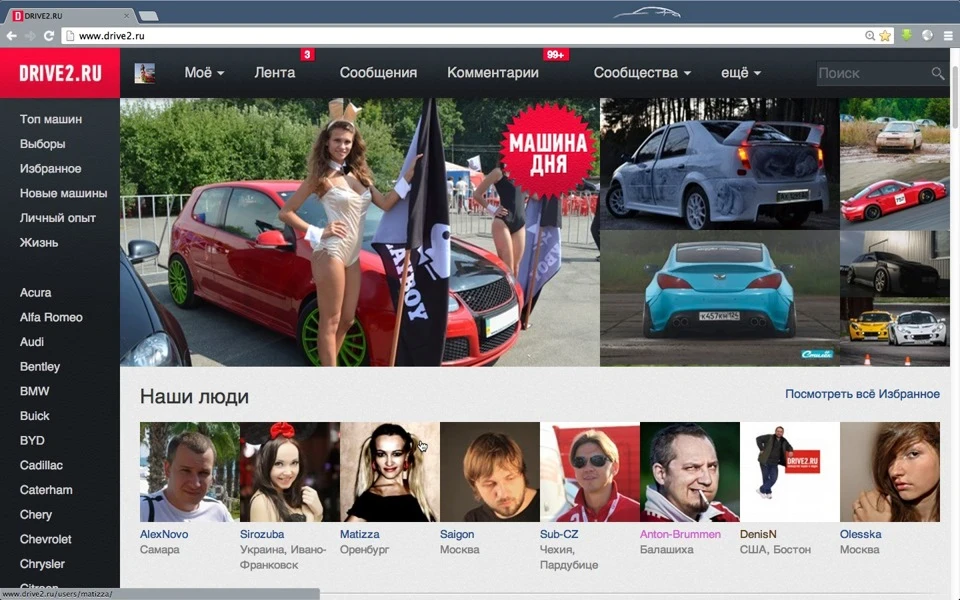The width and height of the screenshot is (960, 600).
Task: Select Bentley brand in sidebar
Action: point(40,367)
